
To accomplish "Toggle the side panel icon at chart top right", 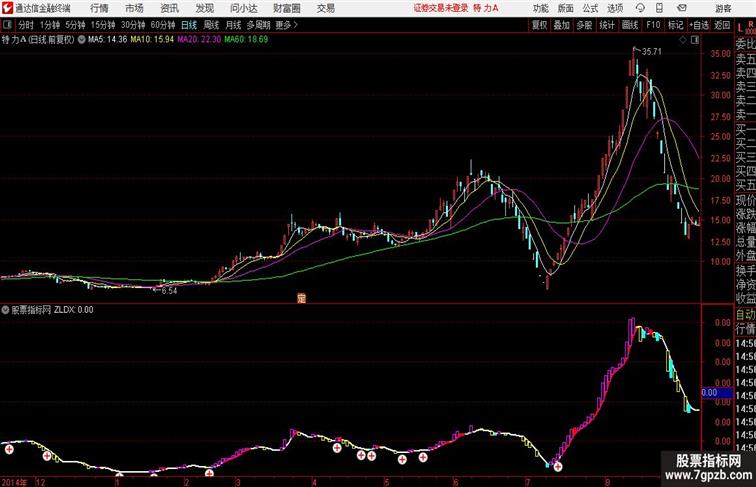I will click(x=695, y=40).
